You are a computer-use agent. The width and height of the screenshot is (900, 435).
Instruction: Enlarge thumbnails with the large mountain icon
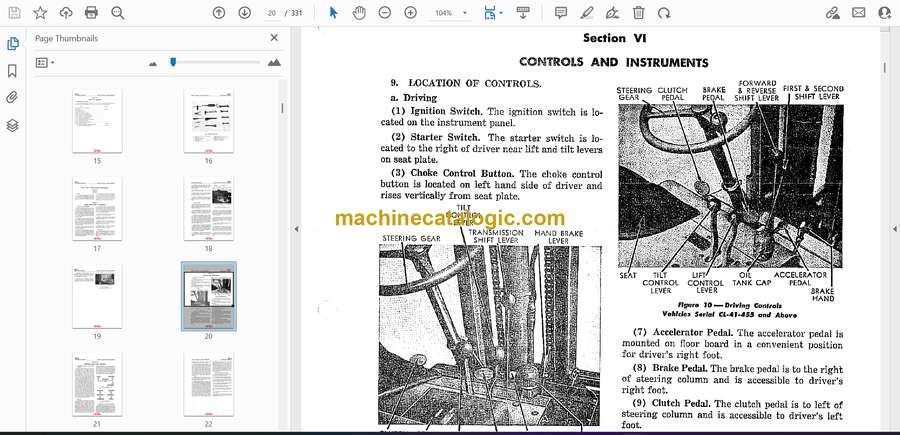tap(274, 63)
